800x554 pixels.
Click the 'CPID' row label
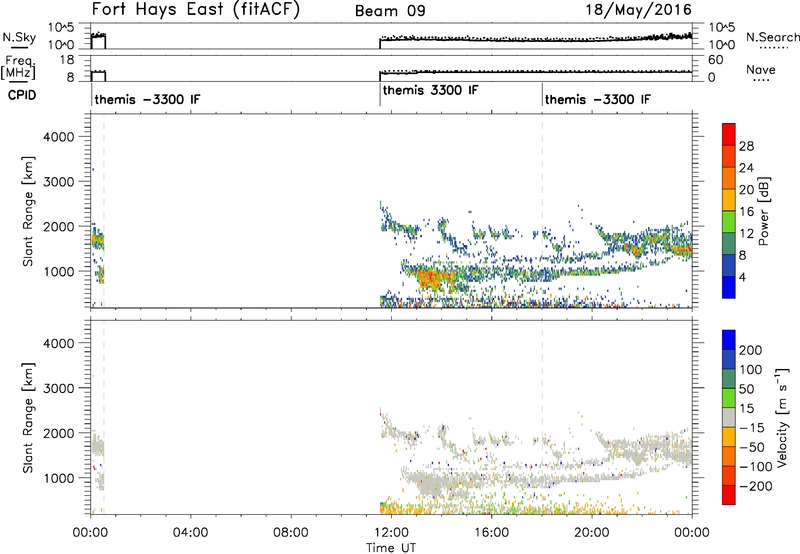[x=22, y=95]
